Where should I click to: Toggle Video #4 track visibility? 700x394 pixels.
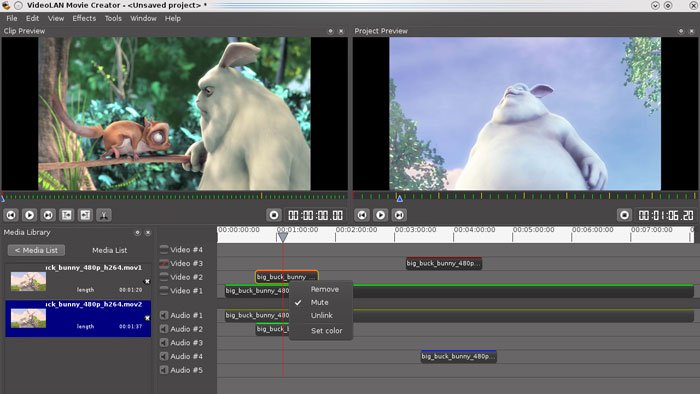click(x=164, y=249)
